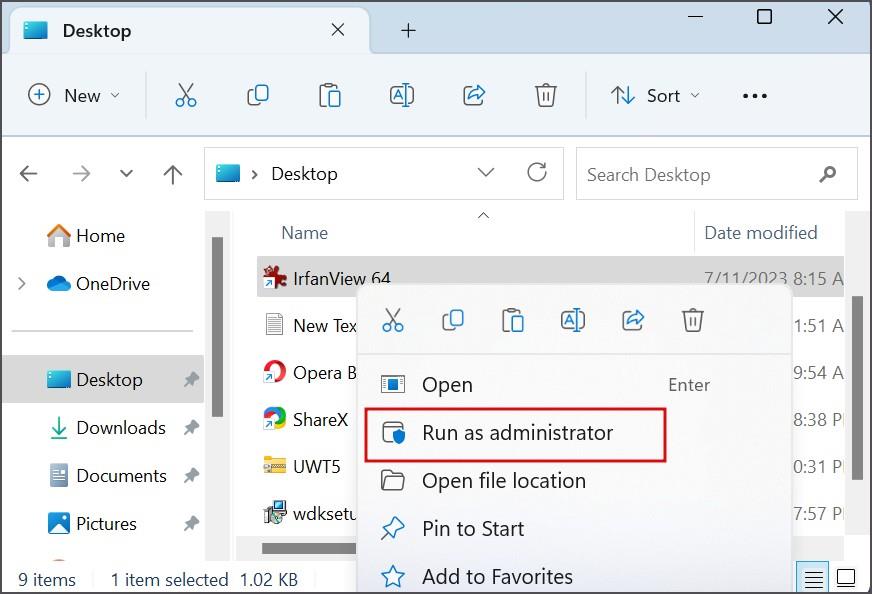Click the Search Desktop field
This screenshot has height=594, width=872.
click(x=716, y=174)
